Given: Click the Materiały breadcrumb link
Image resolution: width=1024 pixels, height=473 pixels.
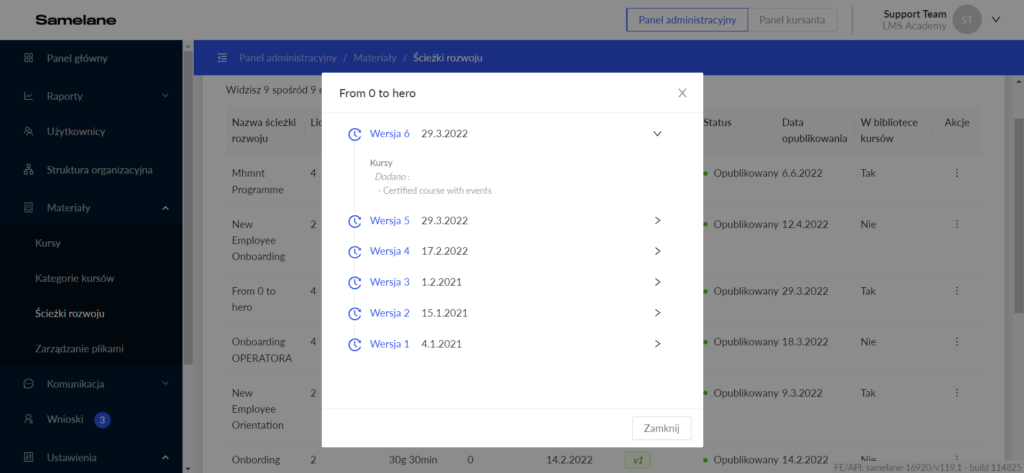Looking at the screenshot, I should tap(375, 58).
